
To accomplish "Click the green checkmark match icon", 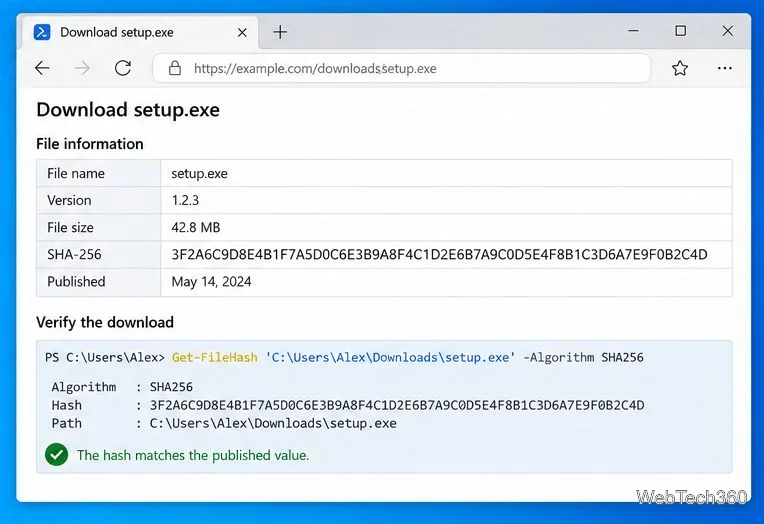I will tap(57, 454).
